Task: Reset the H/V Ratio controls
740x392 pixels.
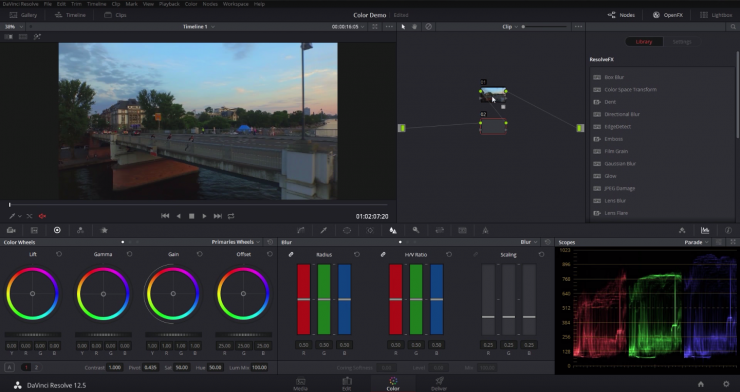Action: 449,254
